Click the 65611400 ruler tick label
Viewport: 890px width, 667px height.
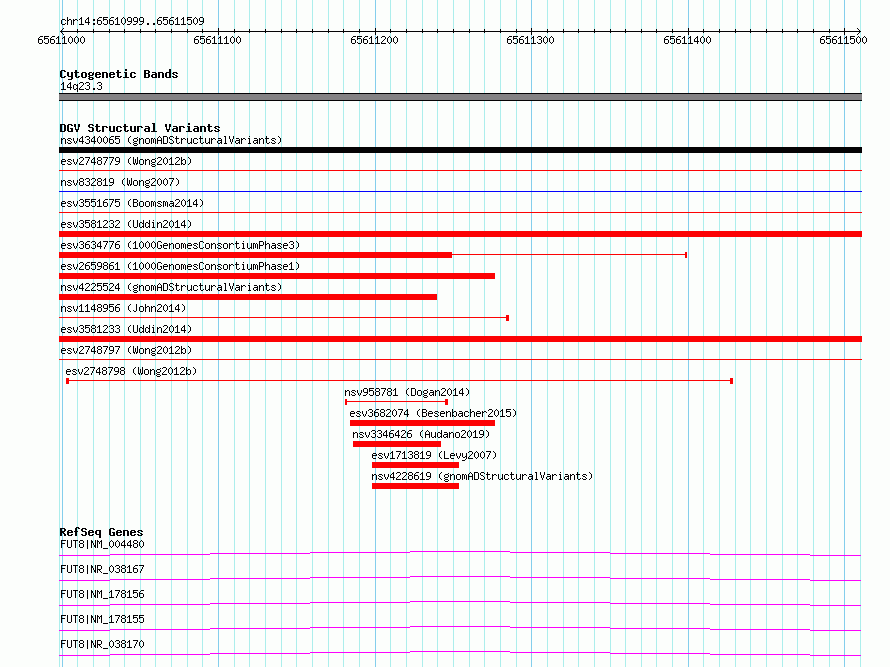tap(687, 40)
